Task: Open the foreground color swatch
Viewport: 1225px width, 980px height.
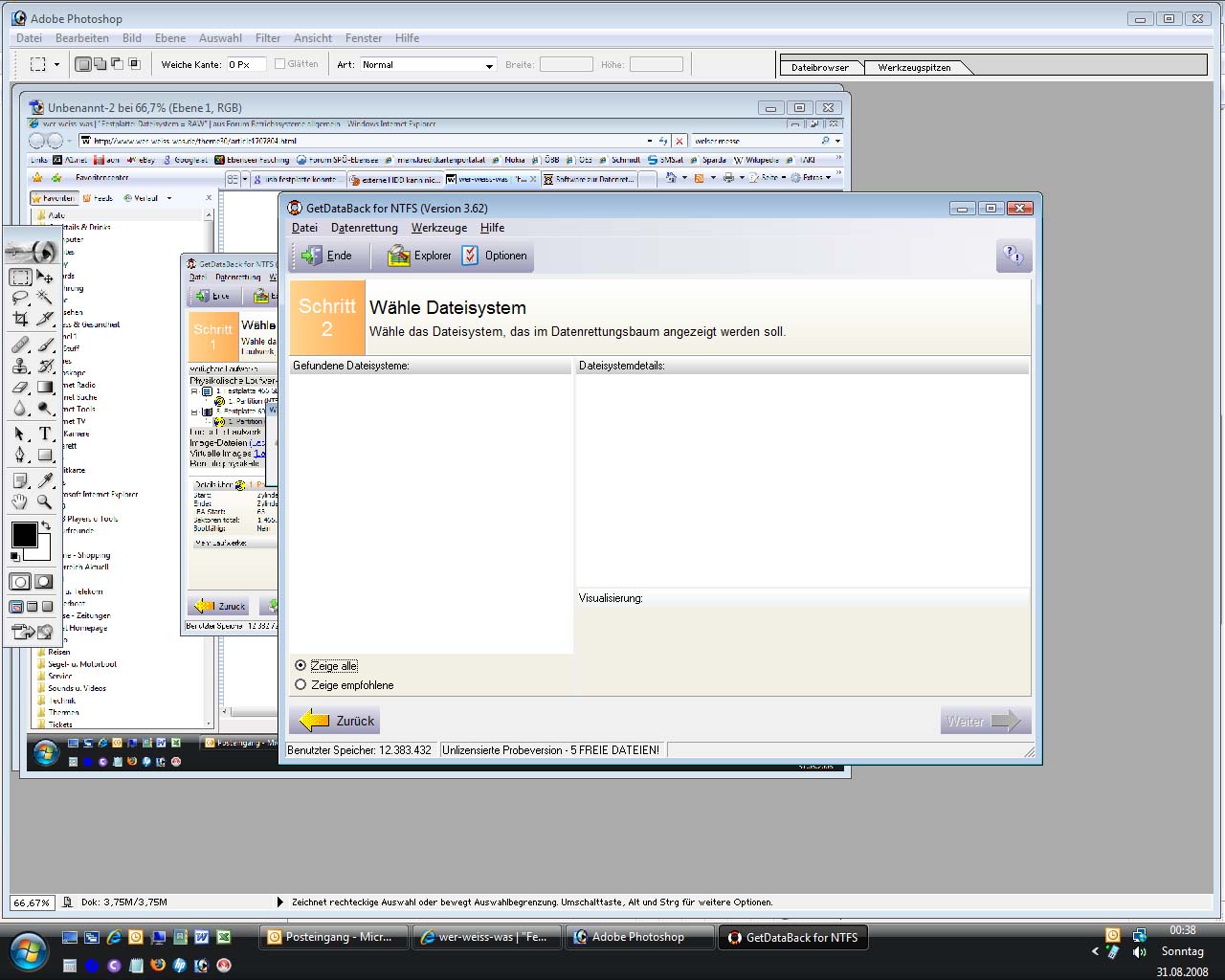Action: coord(24,534)
